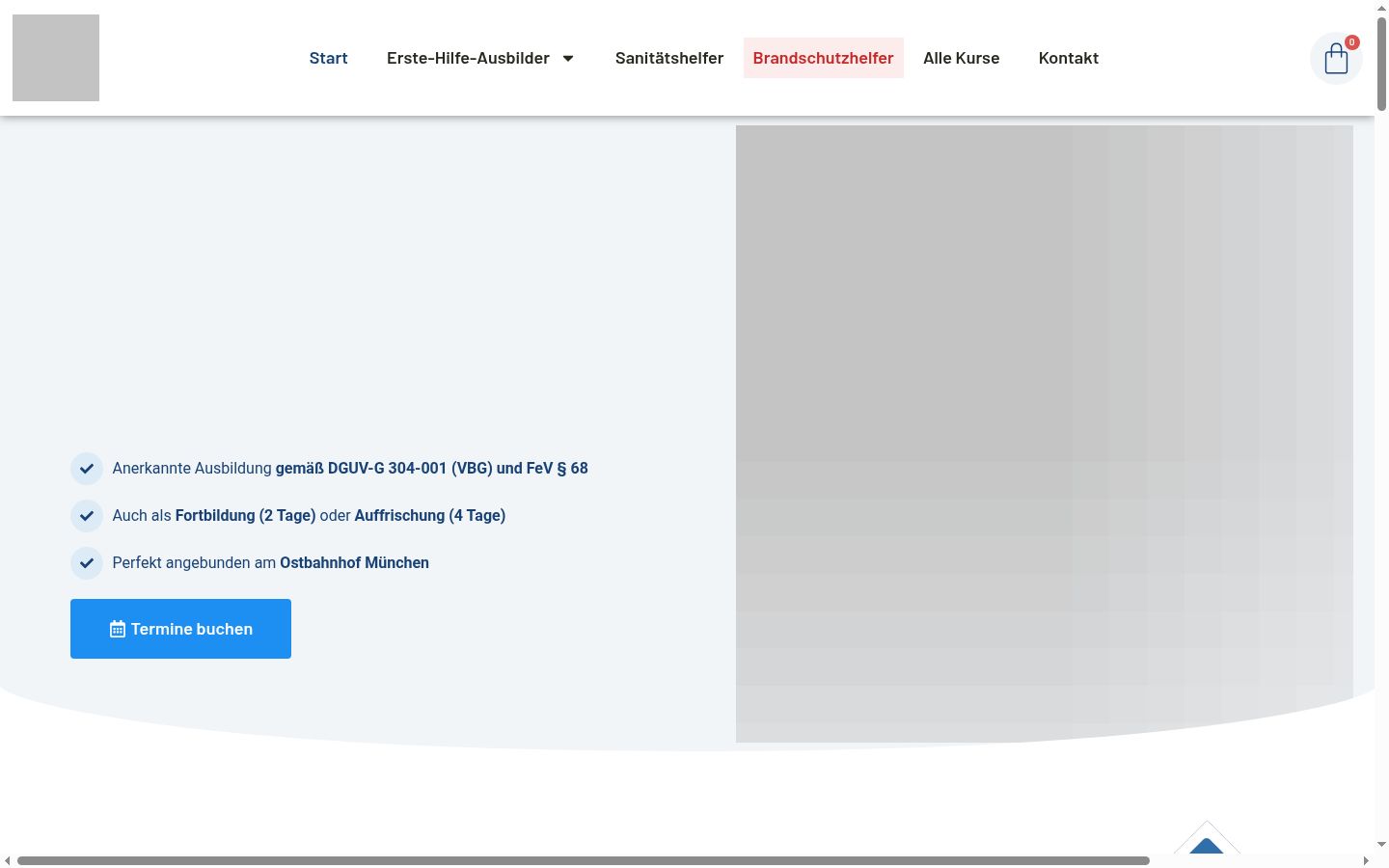1389x868 pixels.
Task: Click the text 'Fortbildung (2 Tage)'
Action: (246, 516)
